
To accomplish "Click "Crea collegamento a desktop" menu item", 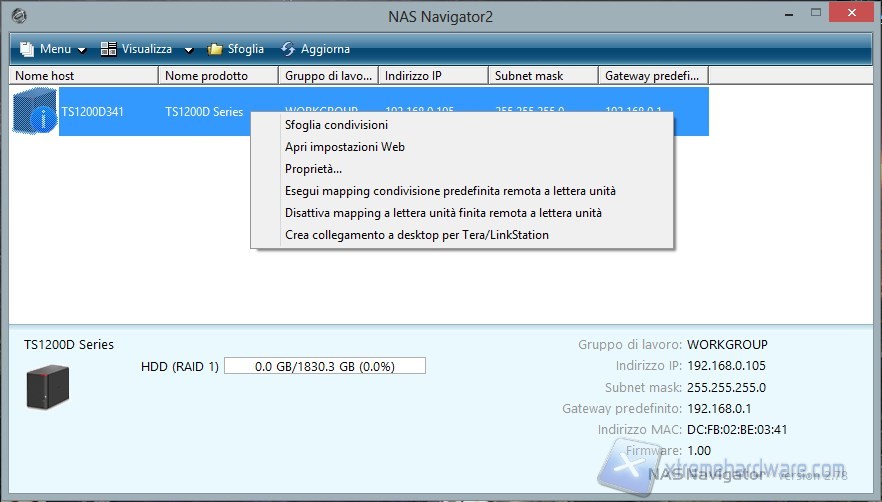I will [416, 235].
